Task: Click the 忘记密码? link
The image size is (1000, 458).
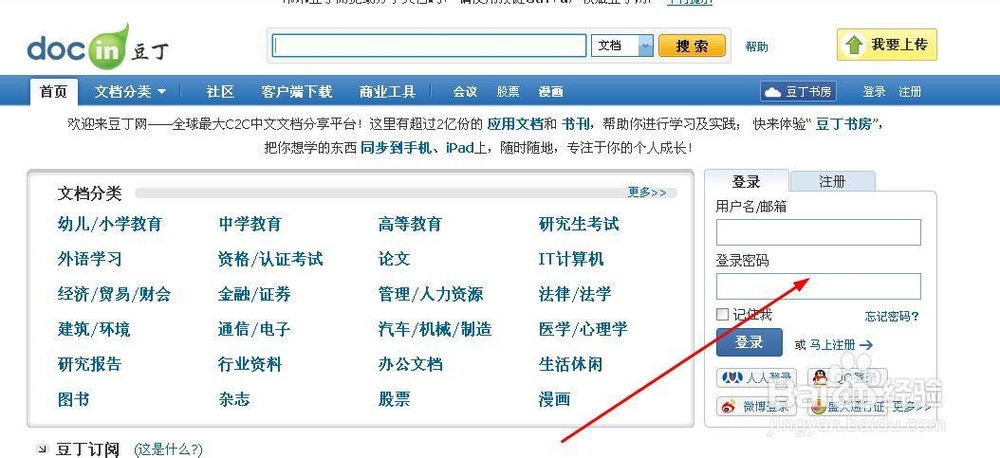Action: [892, 316]
